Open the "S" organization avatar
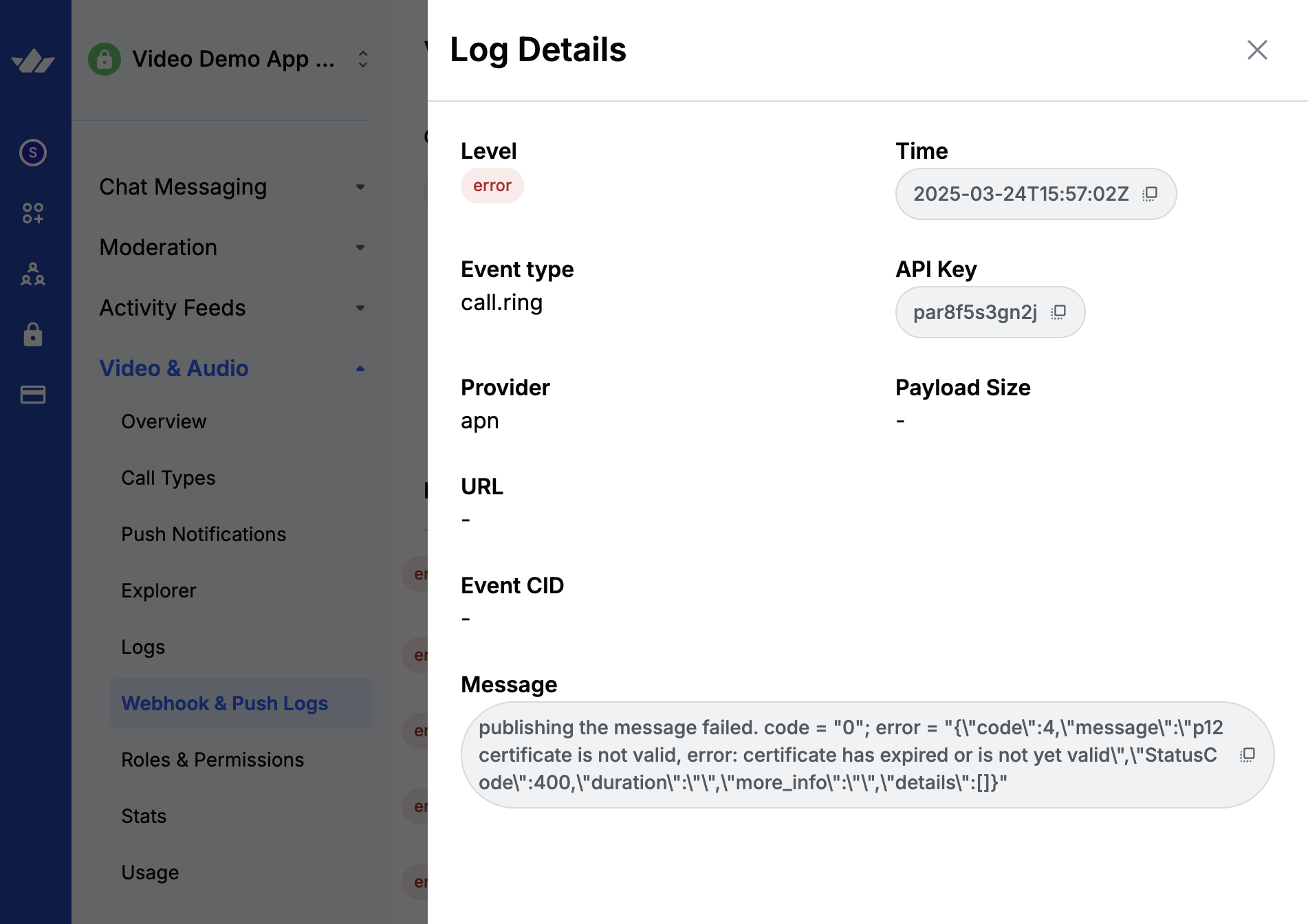 point(32,153)
